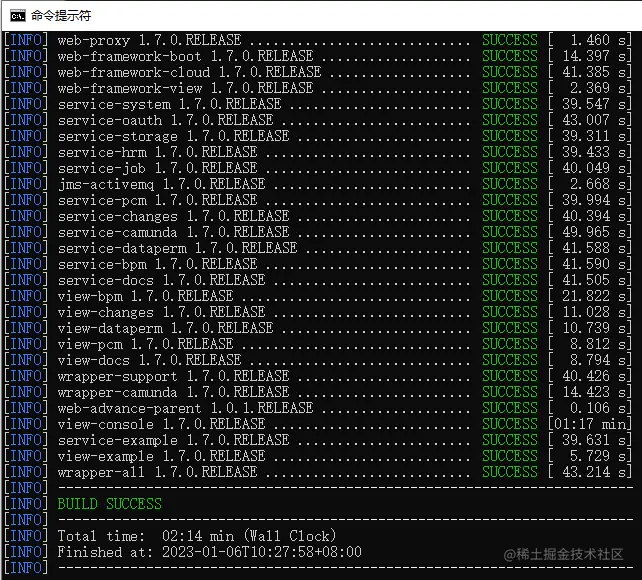This screenshot has width=642, height=580.
Task: Click the Finished at 2023-01-06T10:27:58+08:00 line
Action: 210,552
